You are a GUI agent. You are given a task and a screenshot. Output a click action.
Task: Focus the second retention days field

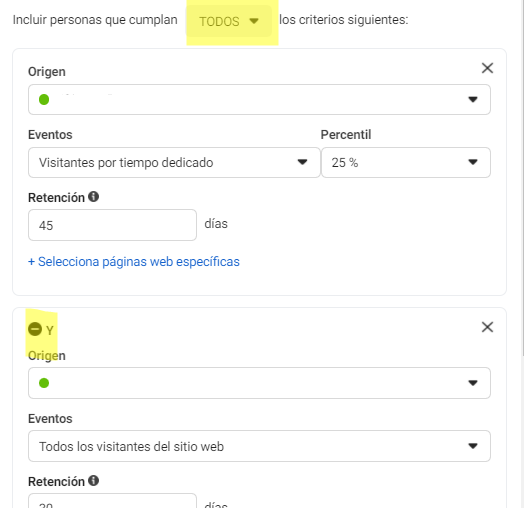click(x=112, y=501)
